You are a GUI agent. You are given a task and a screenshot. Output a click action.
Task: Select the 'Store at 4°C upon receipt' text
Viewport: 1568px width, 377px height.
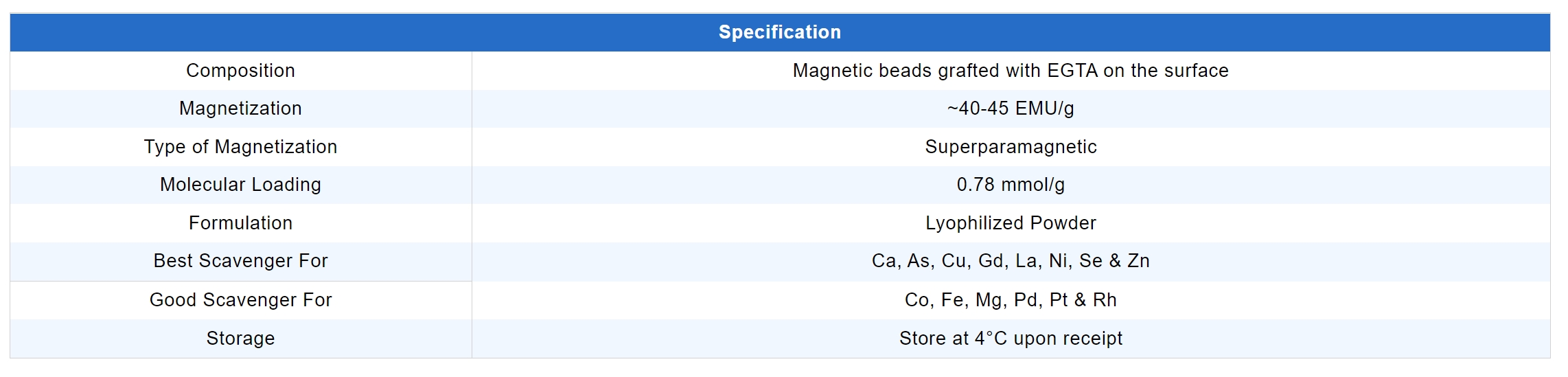point(1011,339)
